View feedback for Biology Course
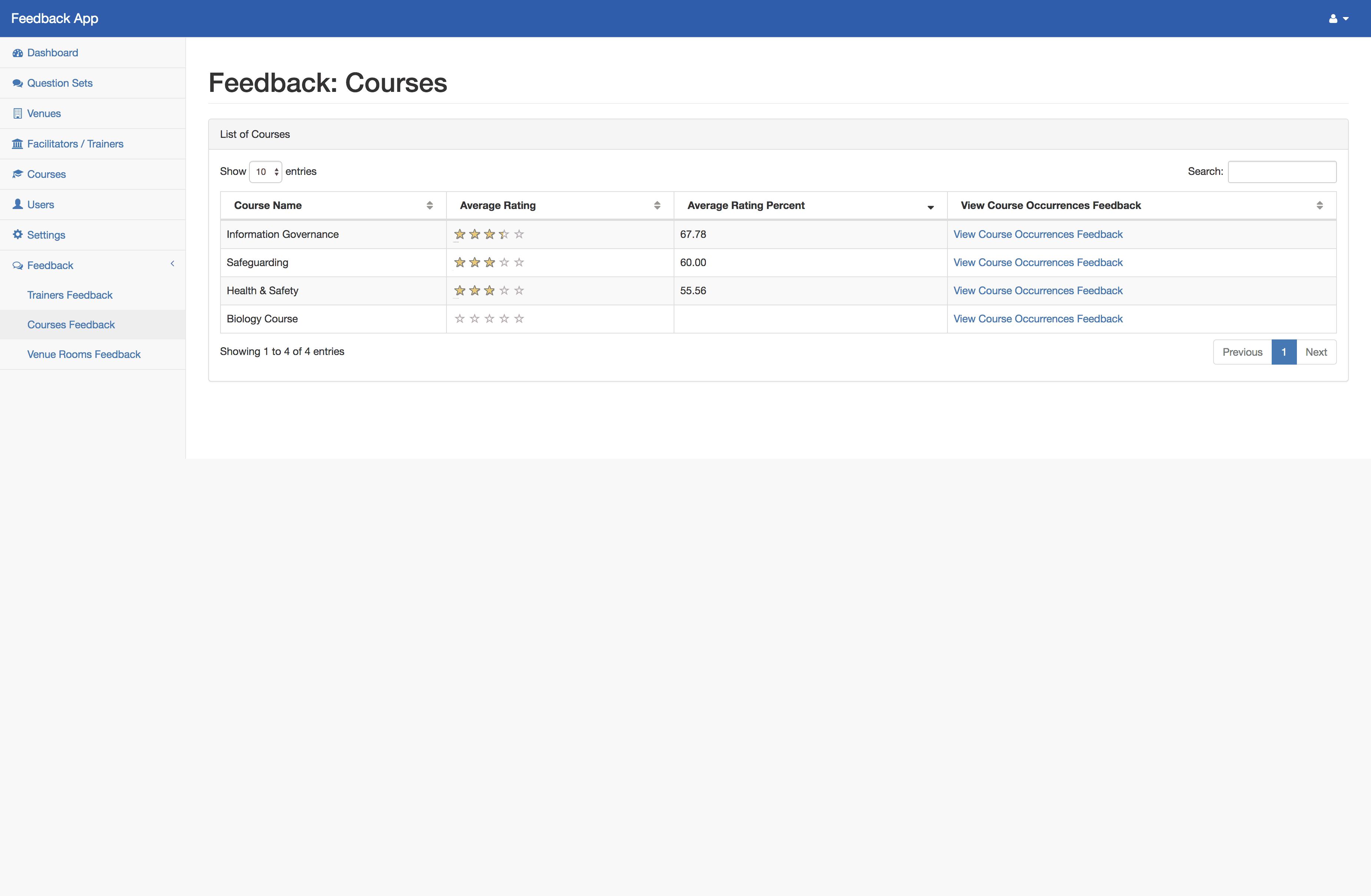The height and width of the screenshot is (896, 1371). (x=1038, y=319)
